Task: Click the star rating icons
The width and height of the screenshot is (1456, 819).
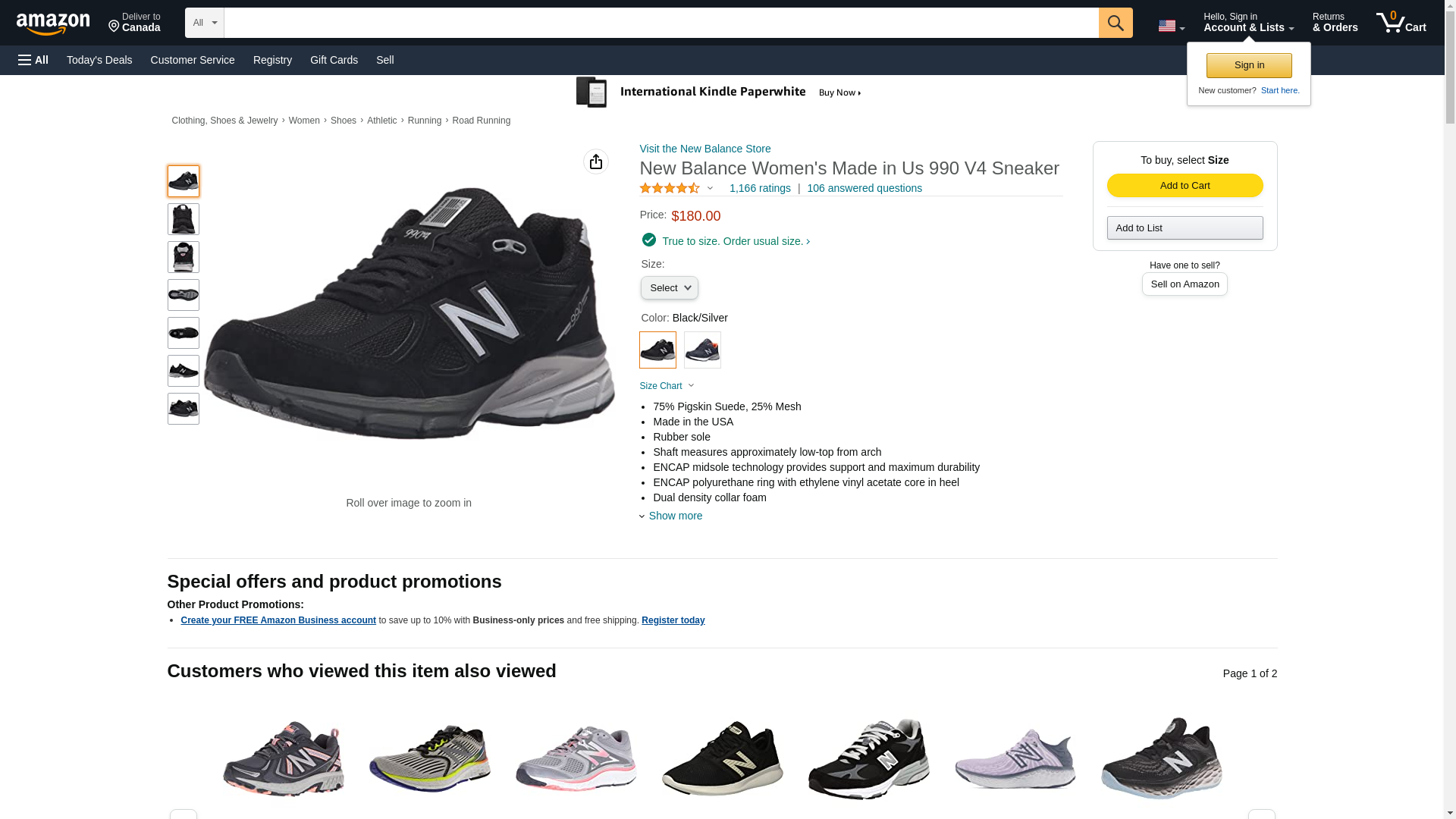Action: coord(670,188)
